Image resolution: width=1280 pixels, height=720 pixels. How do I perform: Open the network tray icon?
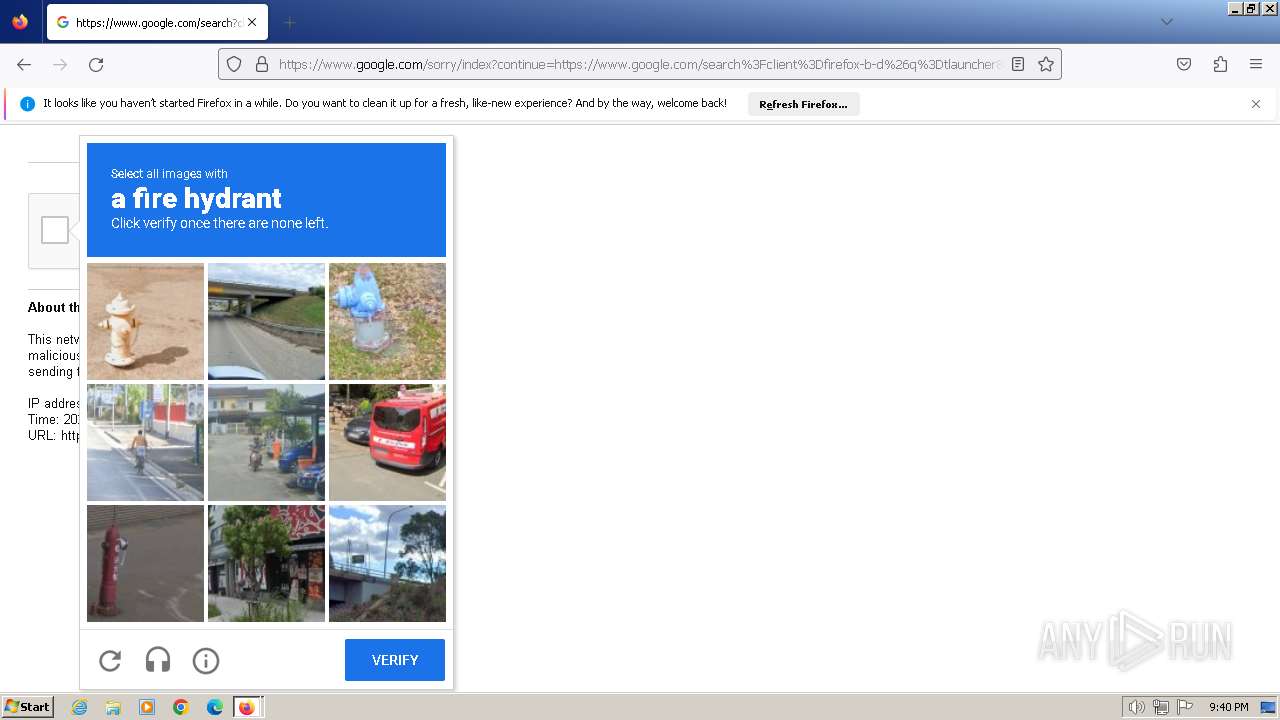[1161, 707]
